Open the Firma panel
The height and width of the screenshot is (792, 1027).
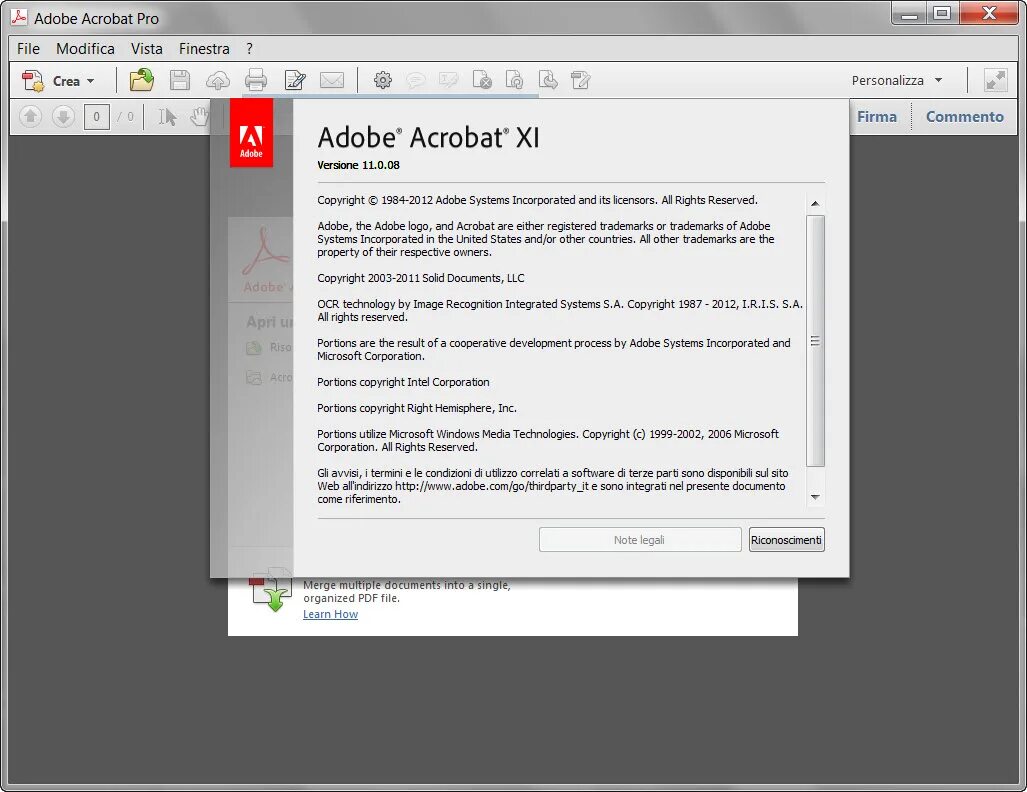pos(876,117)
